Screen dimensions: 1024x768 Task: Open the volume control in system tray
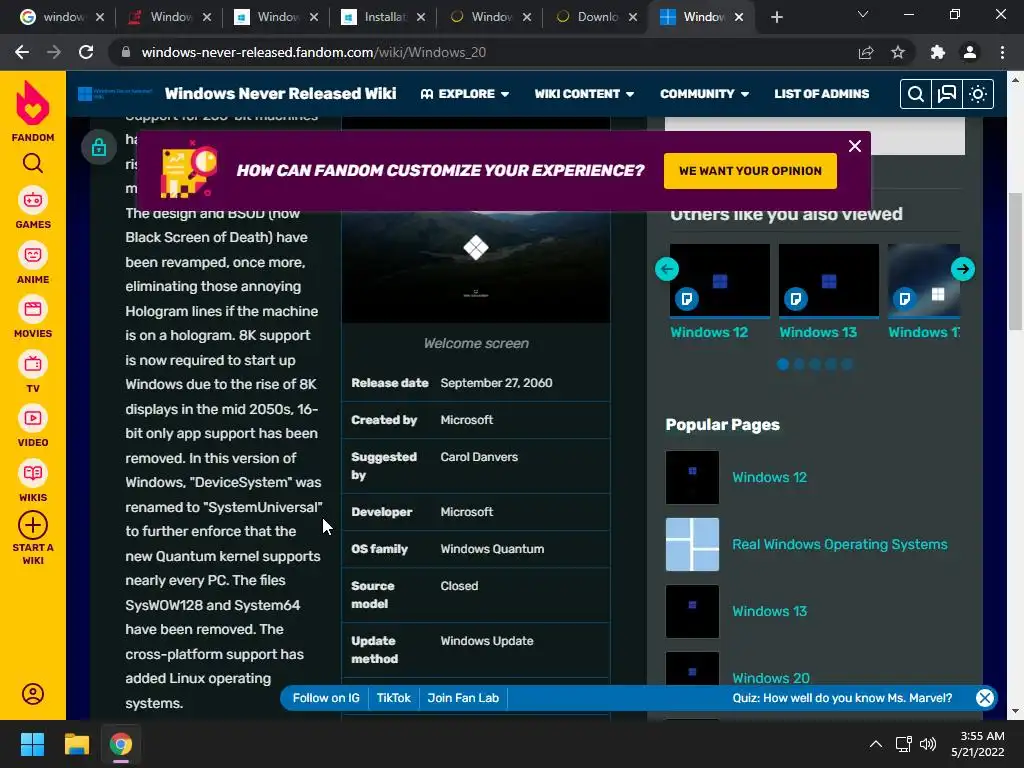point(928,744)
